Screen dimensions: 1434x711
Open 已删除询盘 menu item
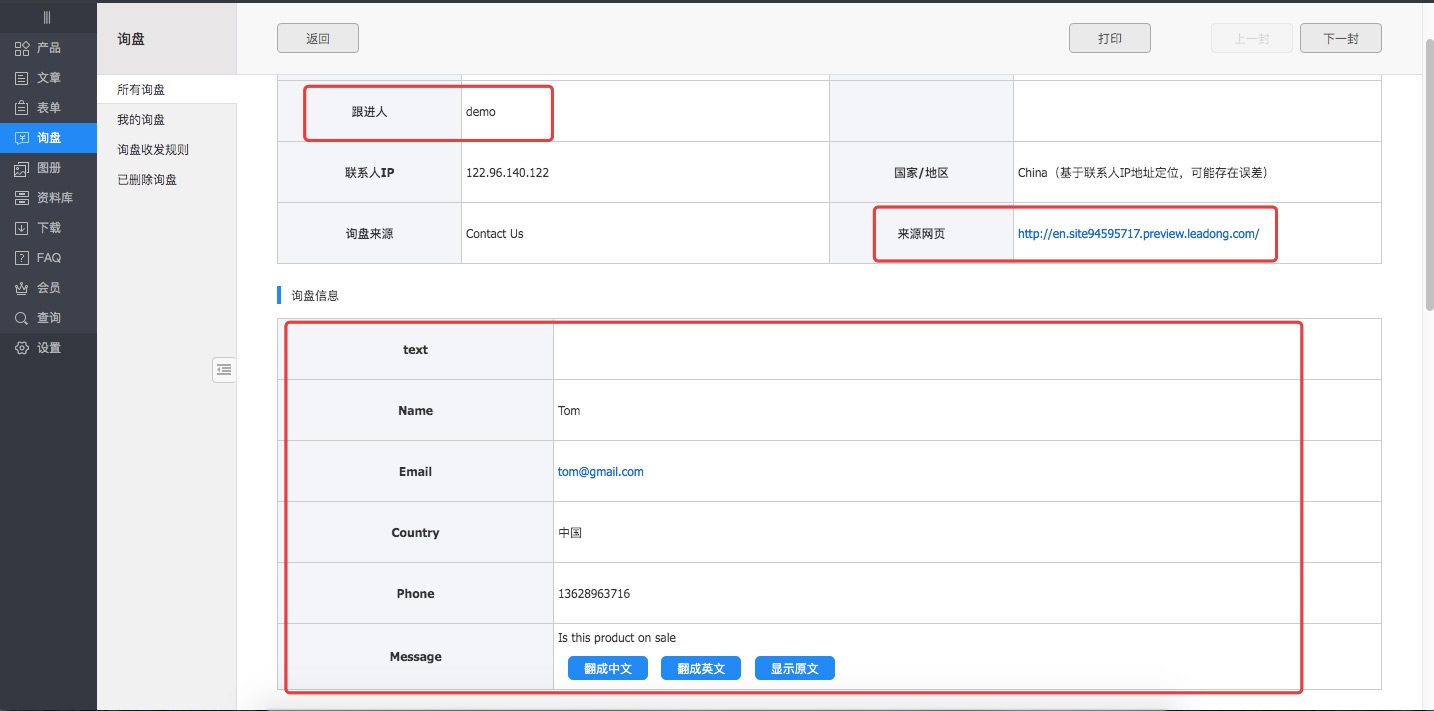tap(147, 180)
